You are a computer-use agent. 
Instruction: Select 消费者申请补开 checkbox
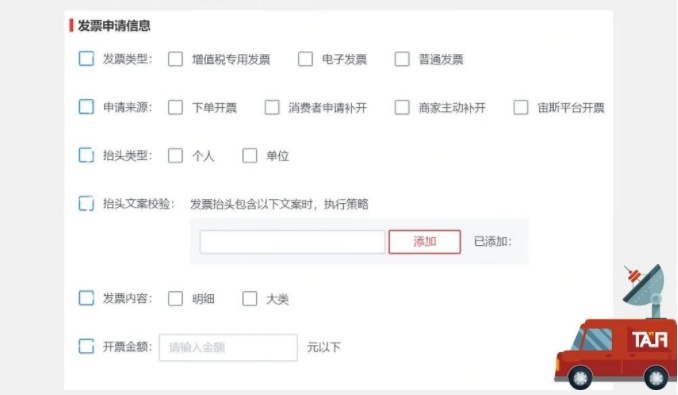click(272, 108)
